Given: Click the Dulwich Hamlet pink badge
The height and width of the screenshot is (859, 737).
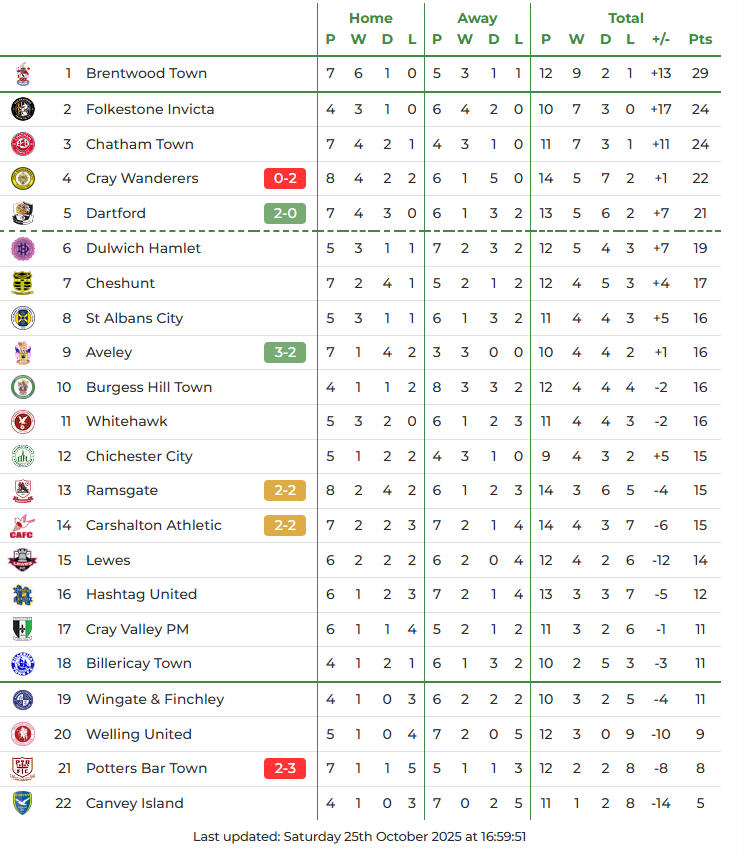Looking at the screenshot, I should (x=23, y=248).
